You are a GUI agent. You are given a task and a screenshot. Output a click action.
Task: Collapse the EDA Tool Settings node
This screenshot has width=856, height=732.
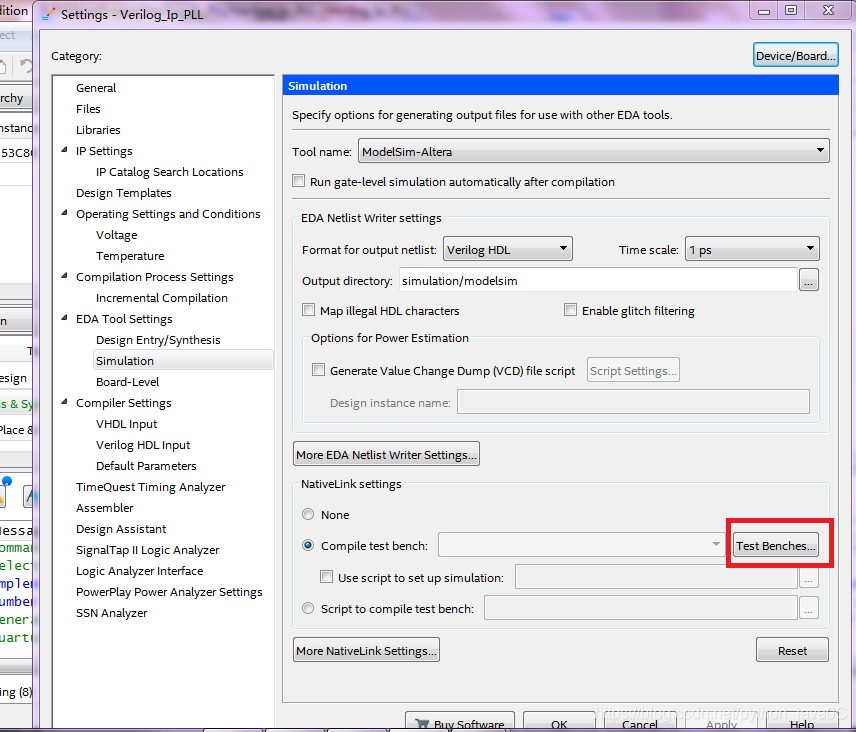[64, 318]
